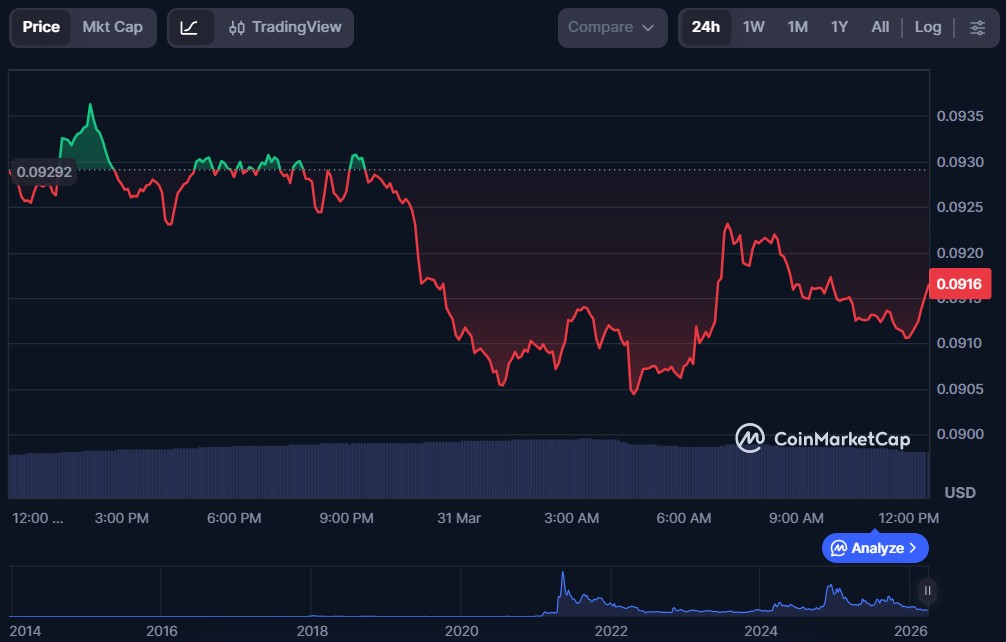Switch to the Price tab
This screenshot has height=642, width=1006.
click(41, 27)
